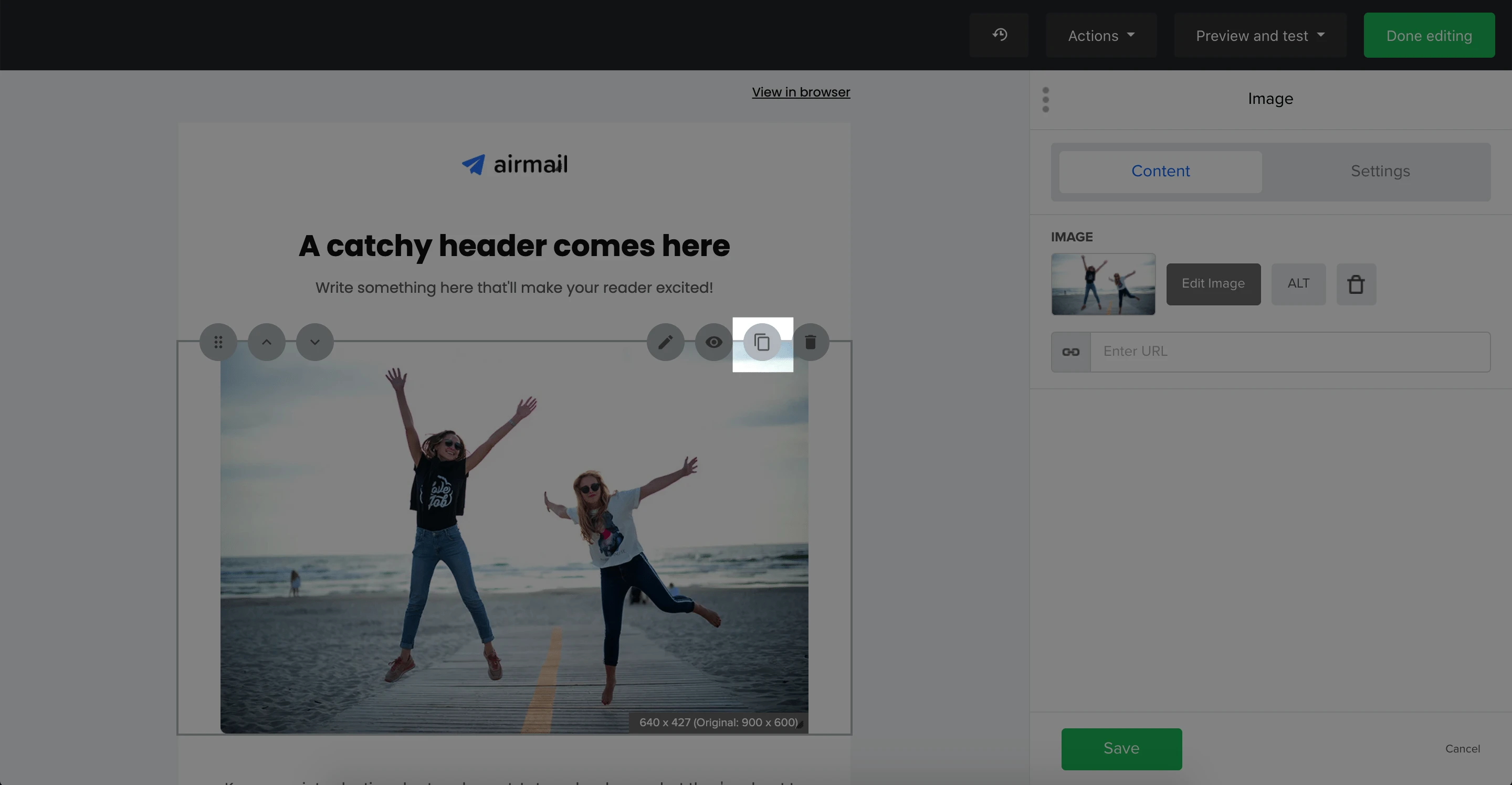Switch to the Settings tab

[1379, 171]
